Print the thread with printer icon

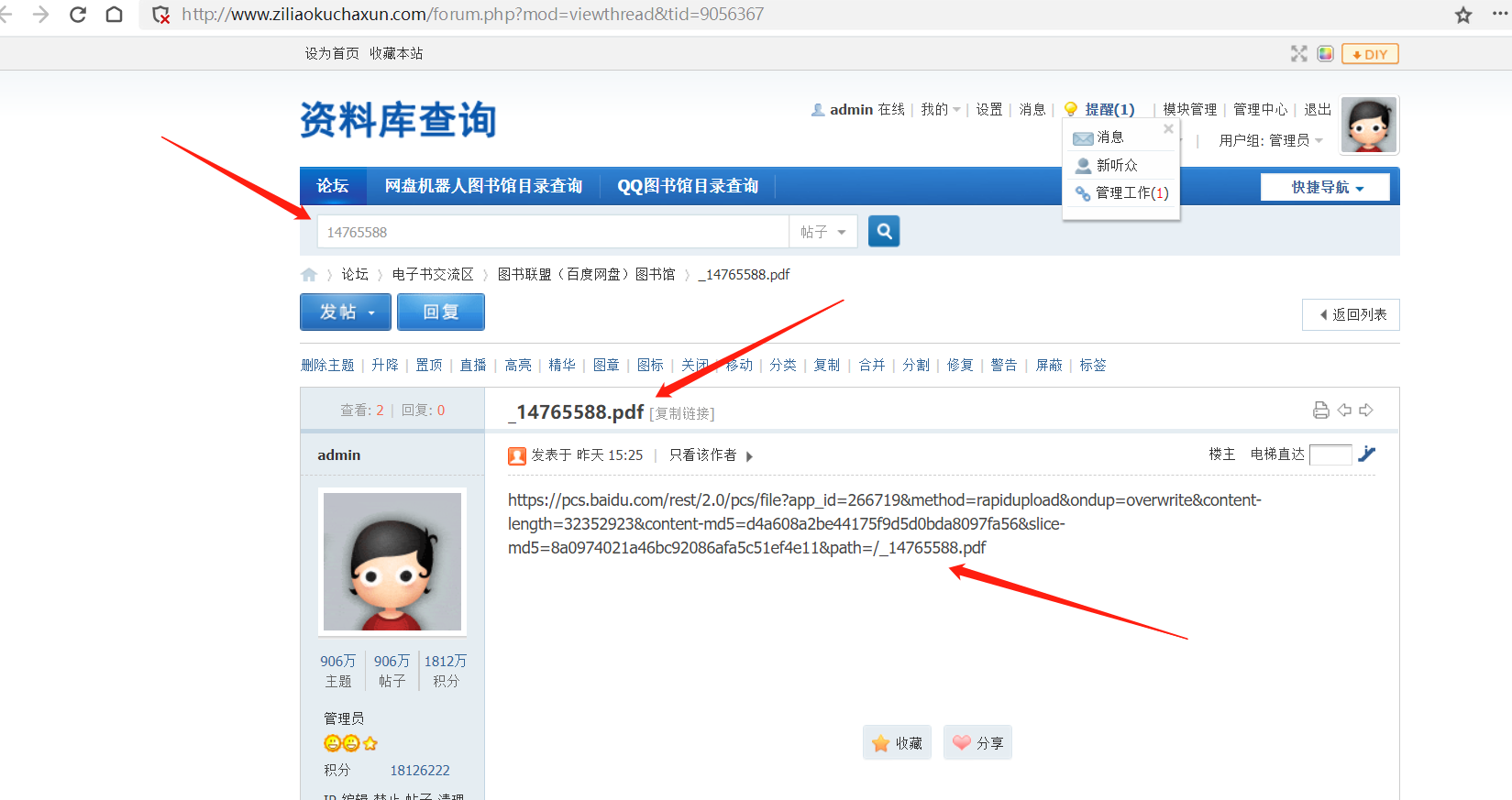[1321, 410]
